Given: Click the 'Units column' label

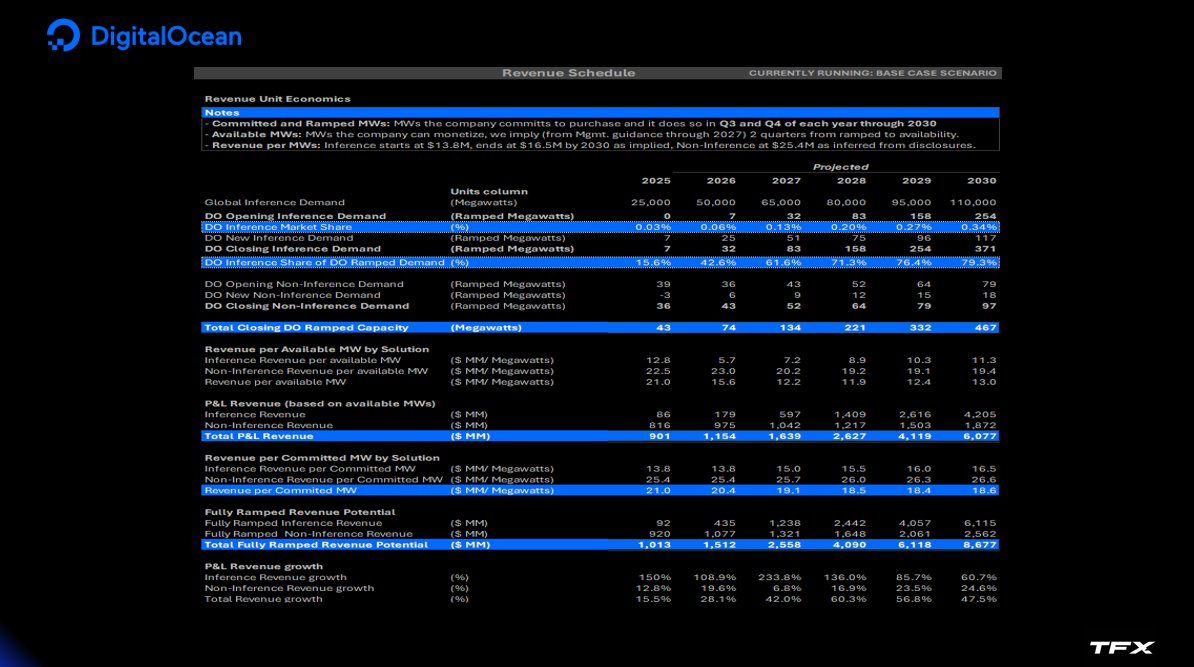Looking at the screenshot, I should coord(489,191).
